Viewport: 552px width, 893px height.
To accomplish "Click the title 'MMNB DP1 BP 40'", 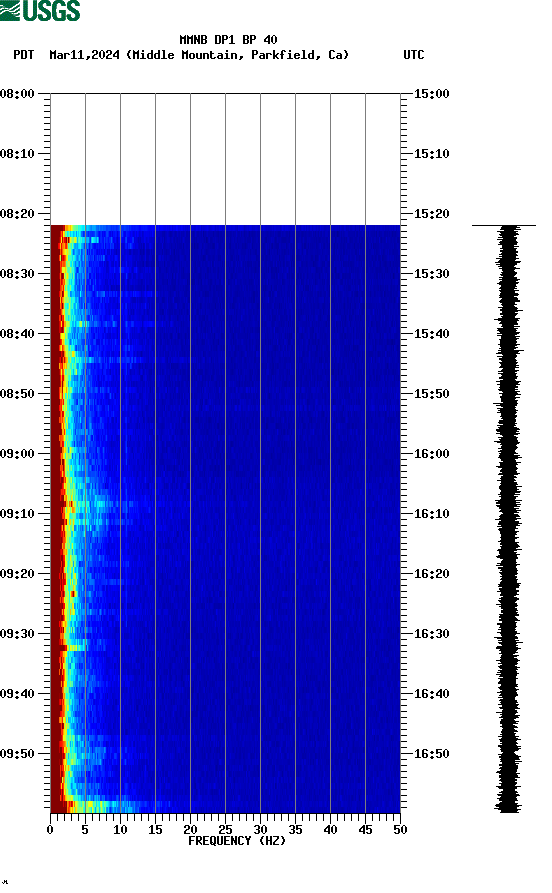I will point(228,40).
